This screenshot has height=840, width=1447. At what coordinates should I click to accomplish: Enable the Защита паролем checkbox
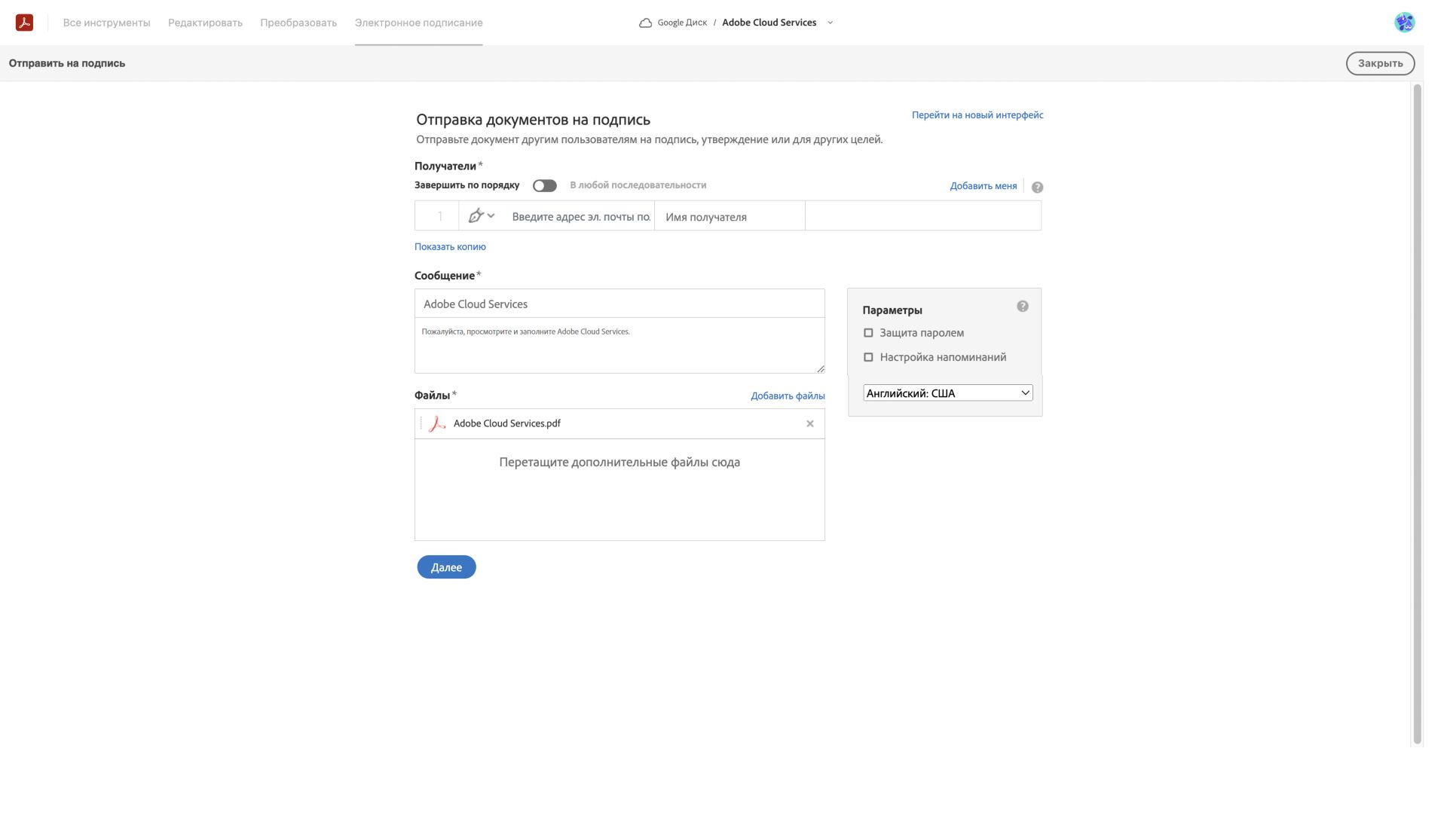[868, 333]
